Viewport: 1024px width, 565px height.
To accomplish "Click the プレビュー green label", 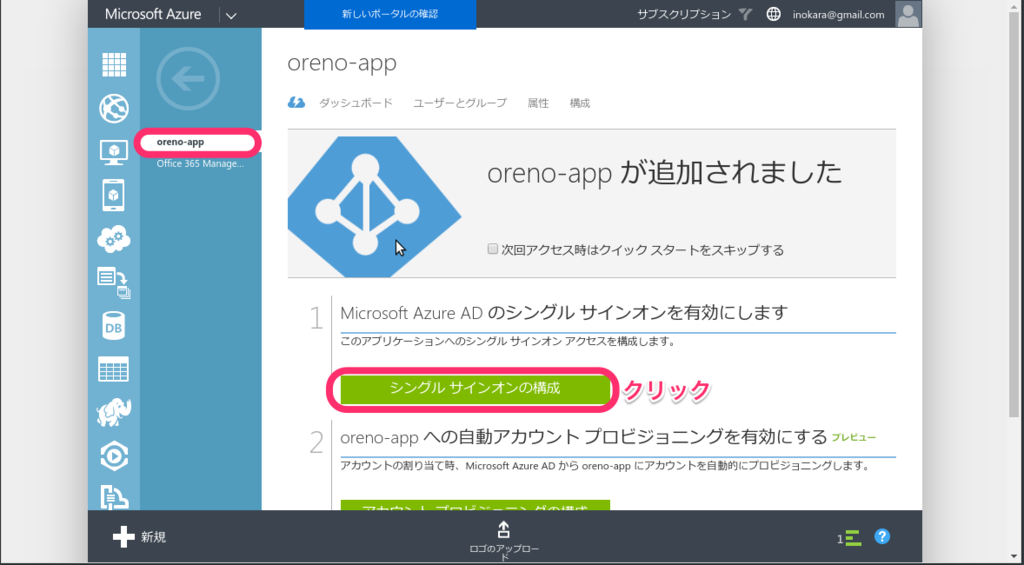I will coord(854,437).
